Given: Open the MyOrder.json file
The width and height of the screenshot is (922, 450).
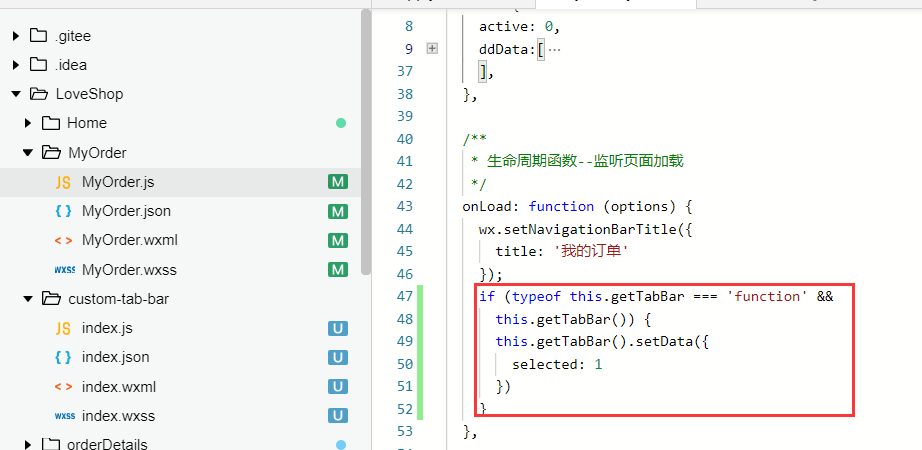Looking at the screenshot, I should [126, 211].
